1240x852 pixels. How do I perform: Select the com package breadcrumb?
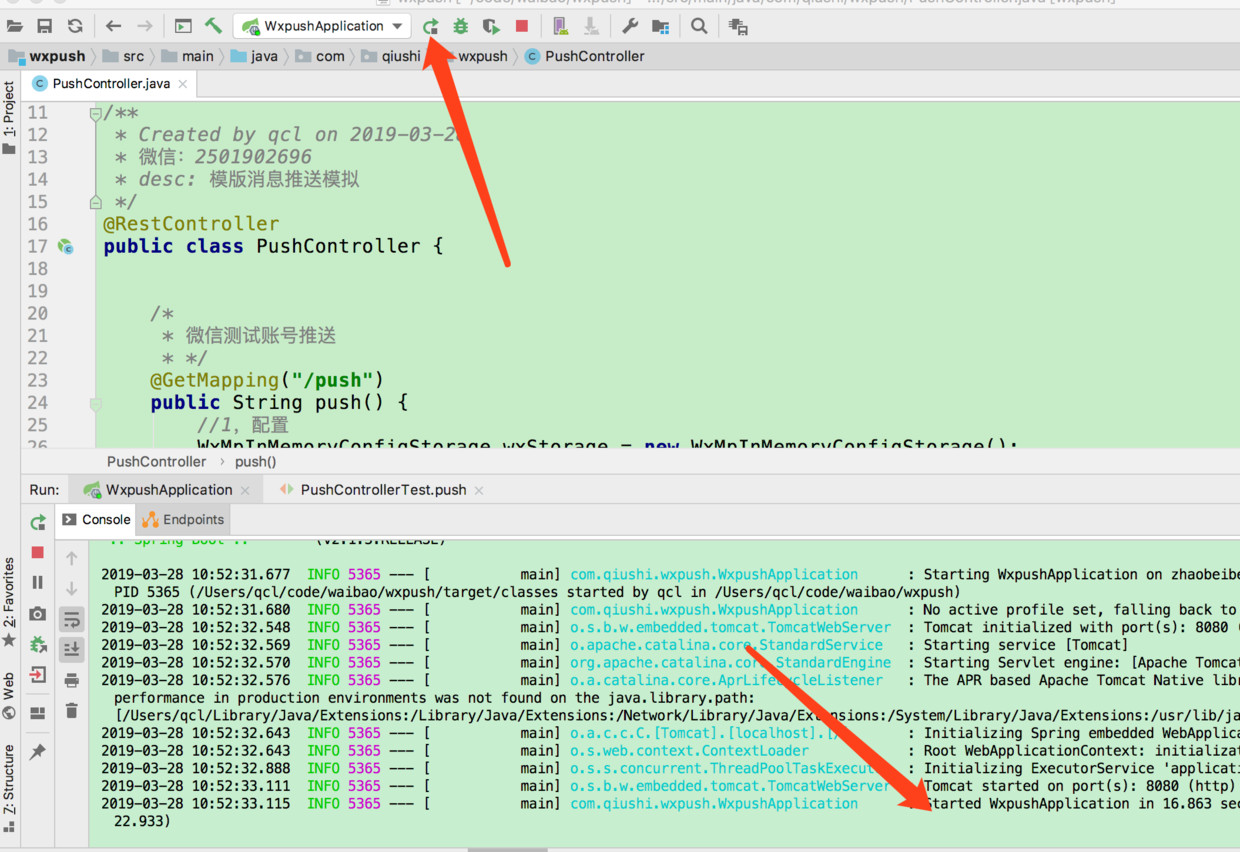pyautogui.click(x=320, y=56)
